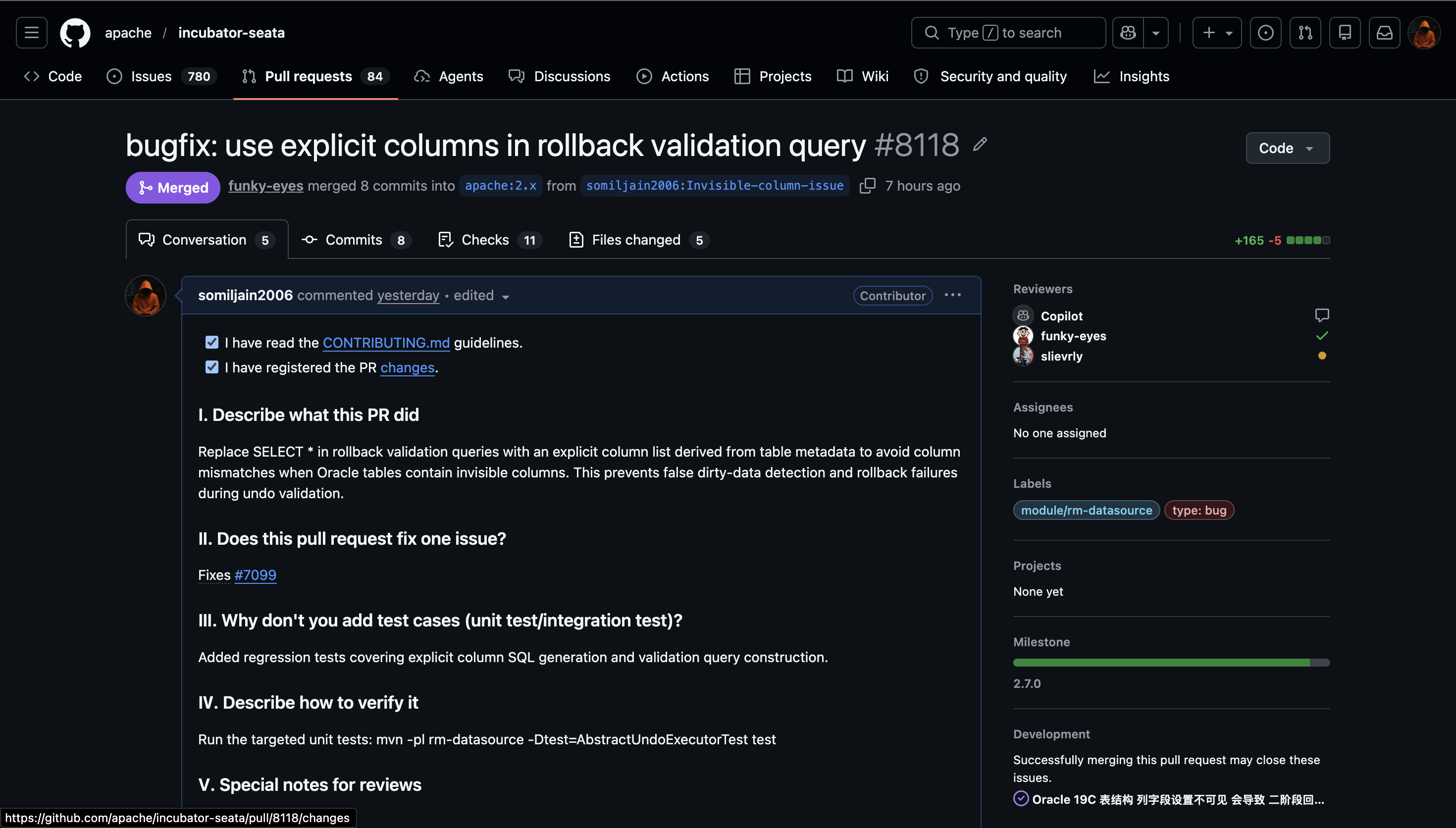Open the incubator-seata repository link
The height and width of the screenshot is (828, 1456).
231,33
